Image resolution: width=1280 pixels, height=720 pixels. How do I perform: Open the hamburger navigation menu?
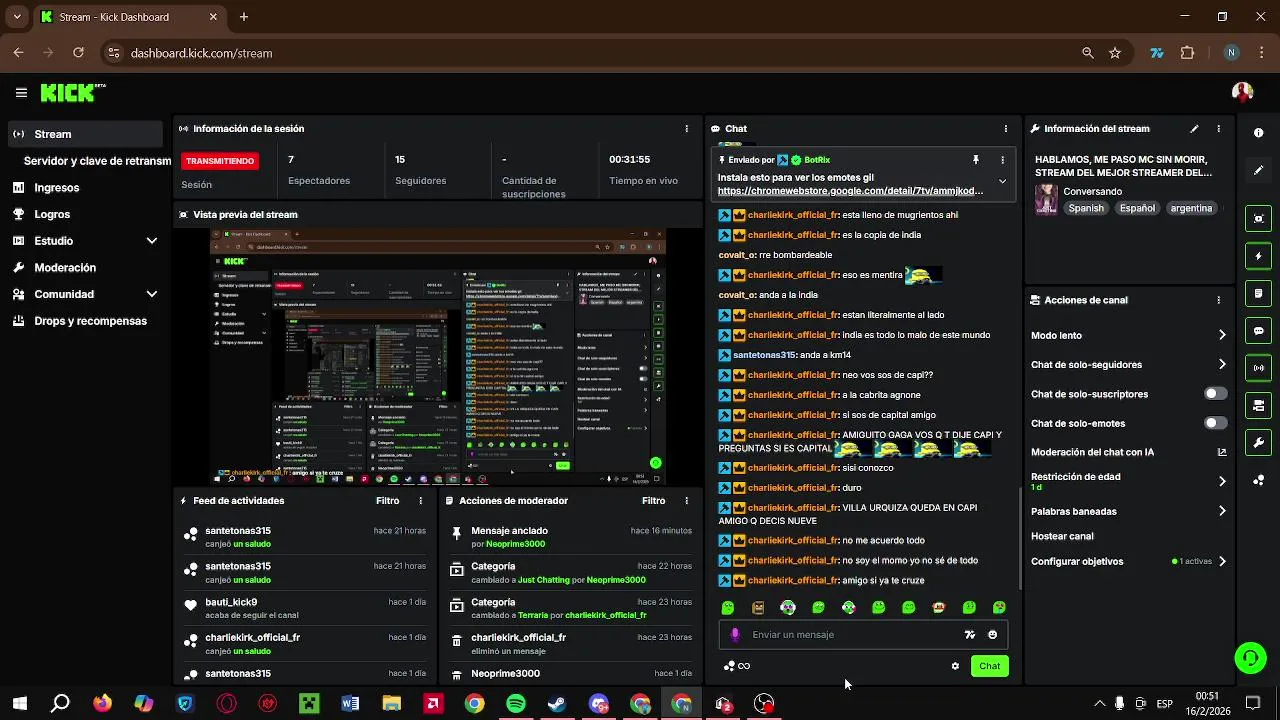[21, 93]
